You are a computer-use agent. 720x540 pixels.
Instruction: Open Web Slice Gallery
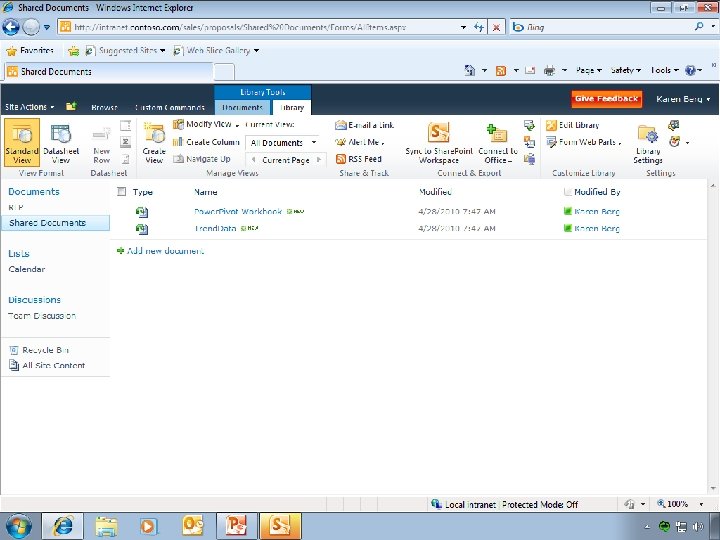point(216,51)
